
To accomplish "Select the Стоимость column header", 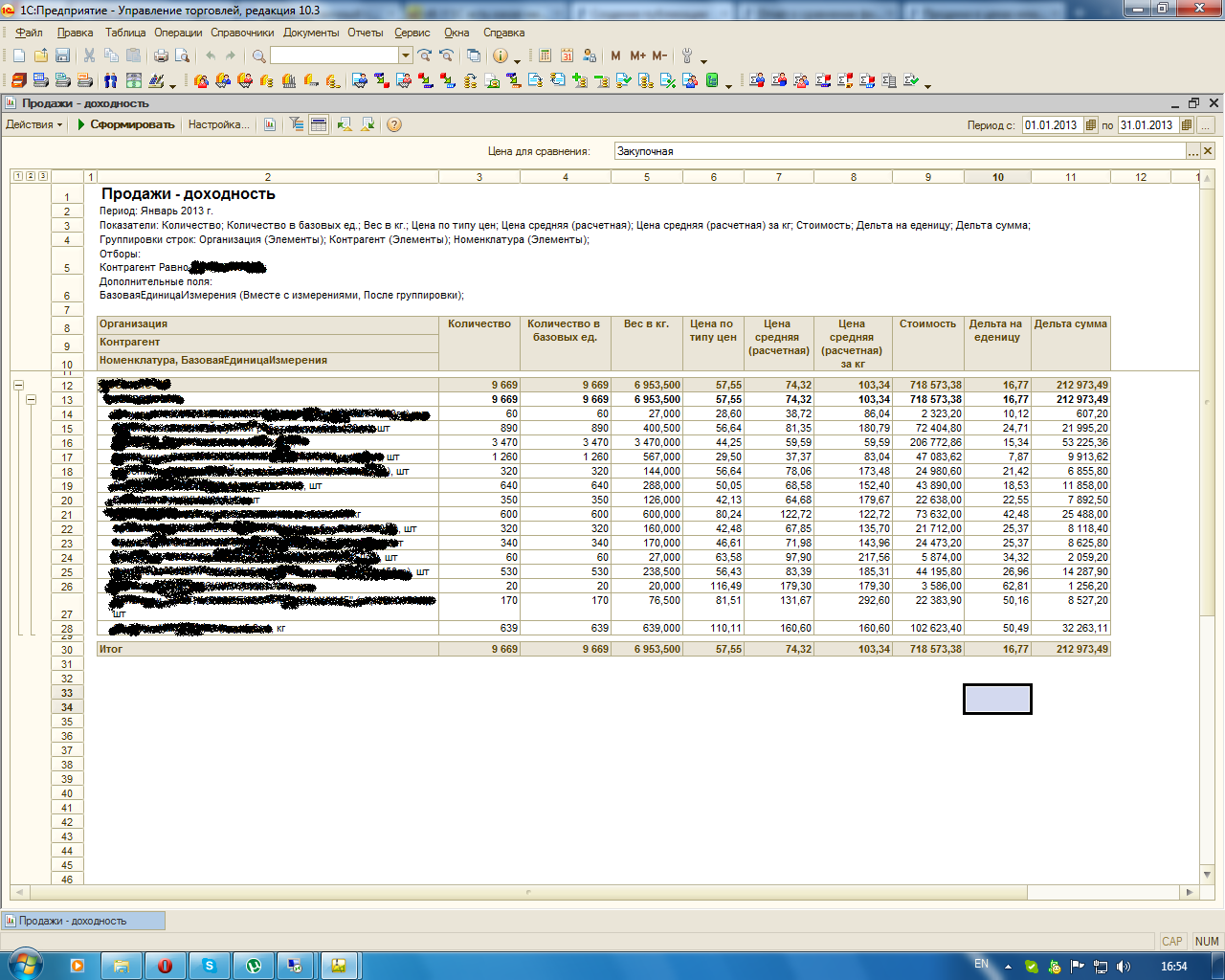I will [928, 344].
